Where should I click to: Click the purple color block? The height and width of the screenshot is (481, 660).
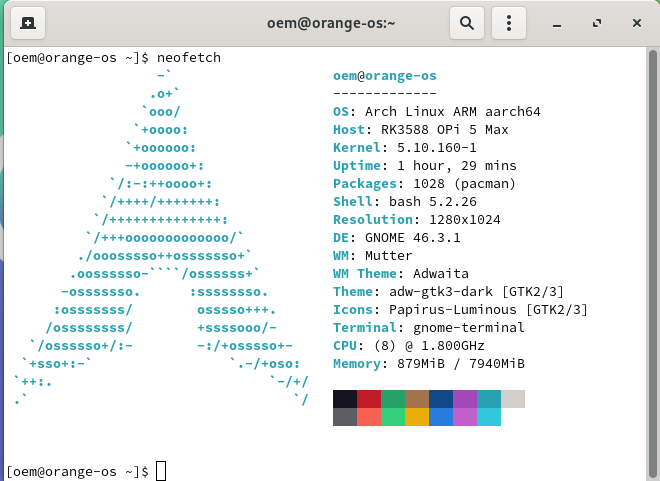(x=465, y=399)
